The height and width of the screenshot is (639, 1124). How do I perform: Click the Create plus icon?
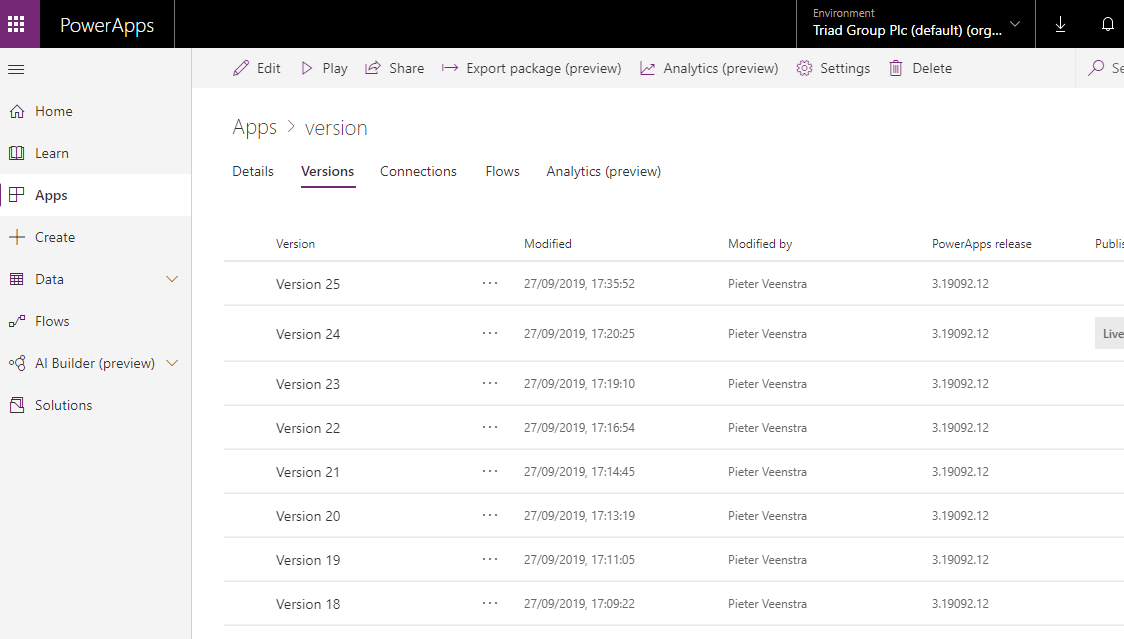point(17,237)
